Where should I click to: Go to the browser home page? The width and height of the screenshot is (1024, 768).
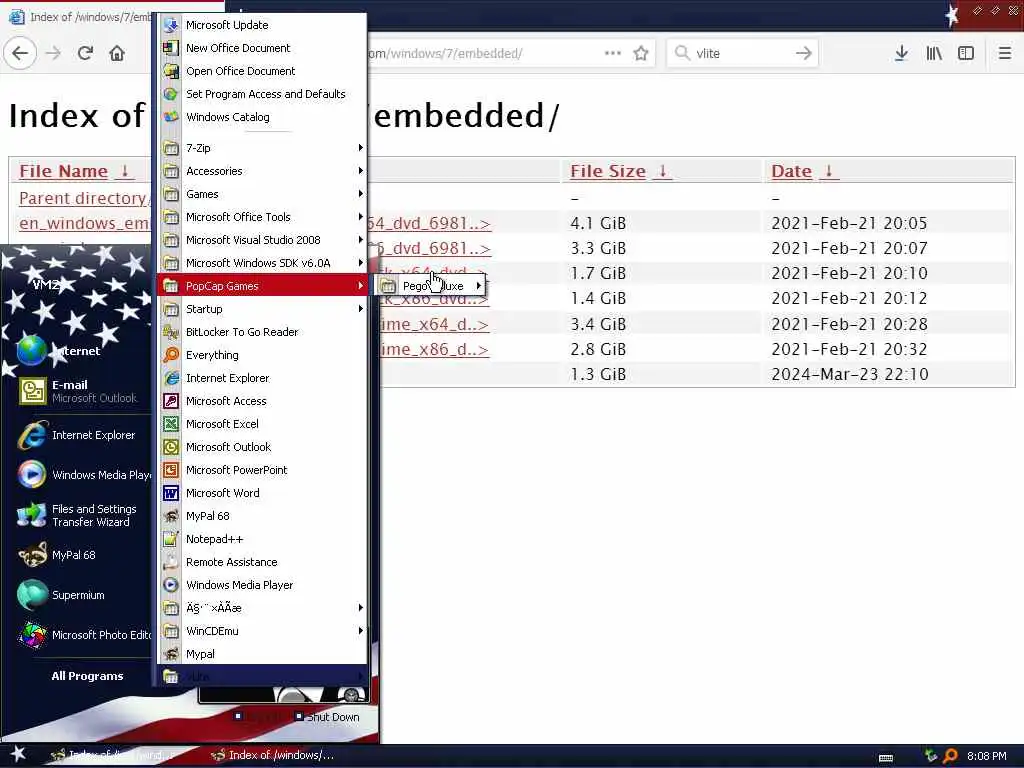pyautogui.click(x=117, y=53)
